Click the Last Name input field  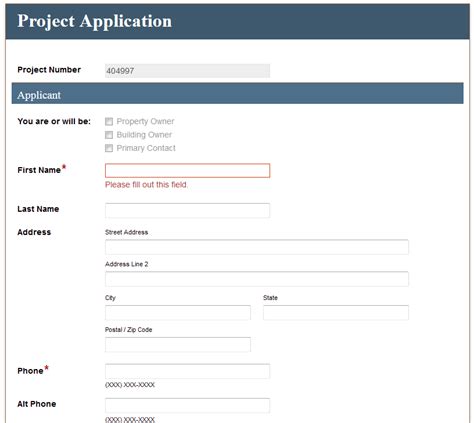point(187,210)
